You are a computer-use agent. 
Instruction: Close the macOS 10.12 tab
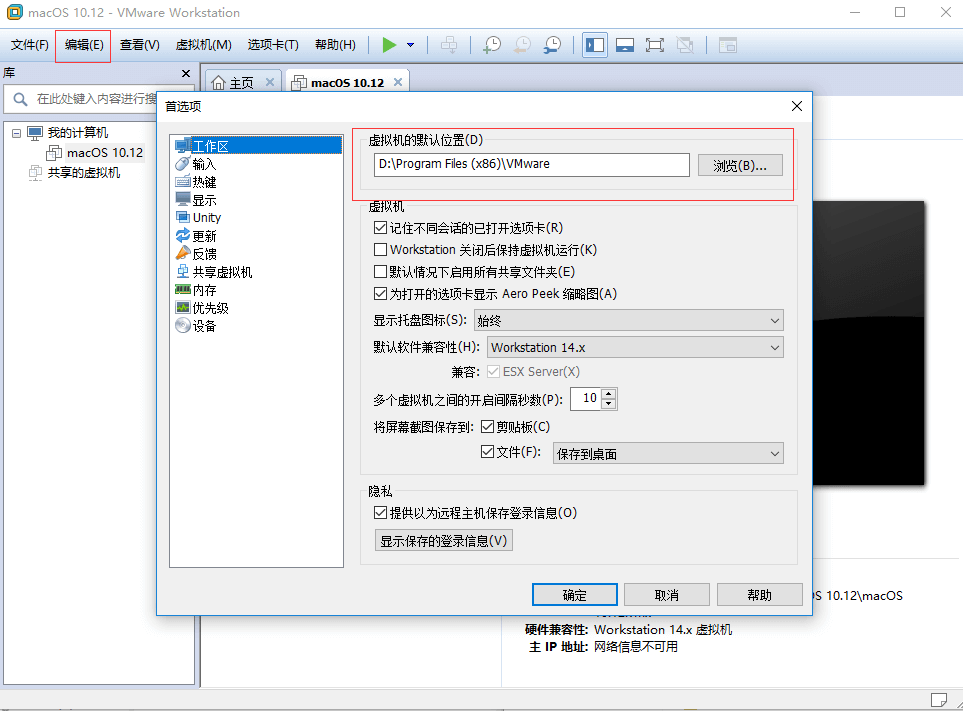(398, 82)
